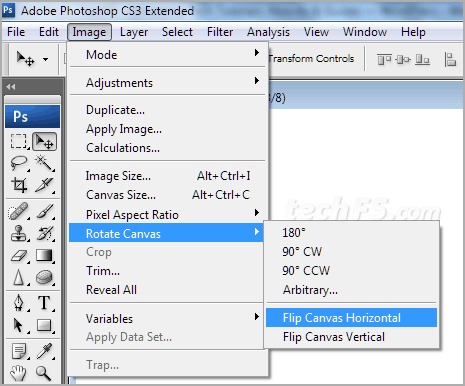
Task: Open the Layer menu
Action: [x=134, y=32]
